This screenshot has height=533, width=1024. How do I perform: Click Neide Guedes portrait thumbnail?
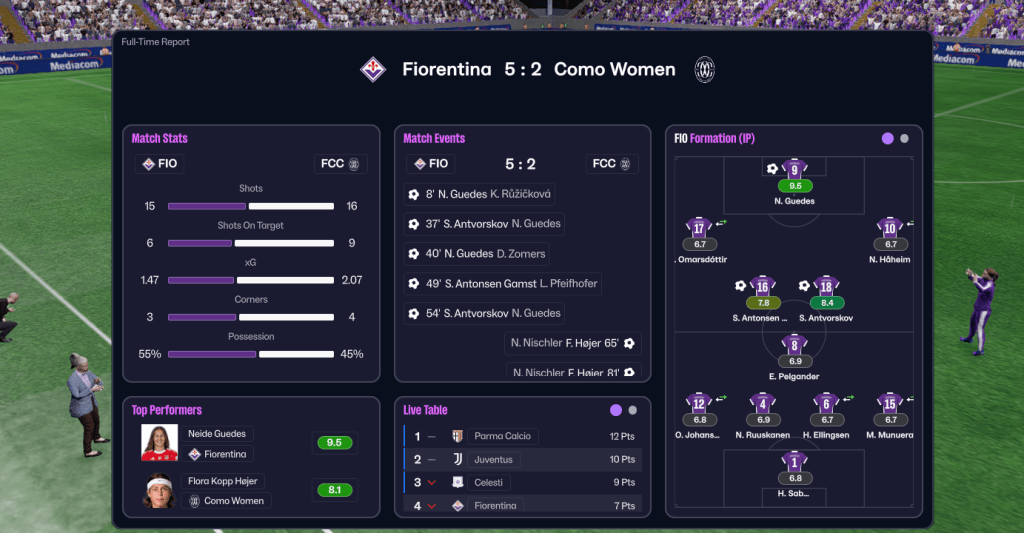point(160,443)
